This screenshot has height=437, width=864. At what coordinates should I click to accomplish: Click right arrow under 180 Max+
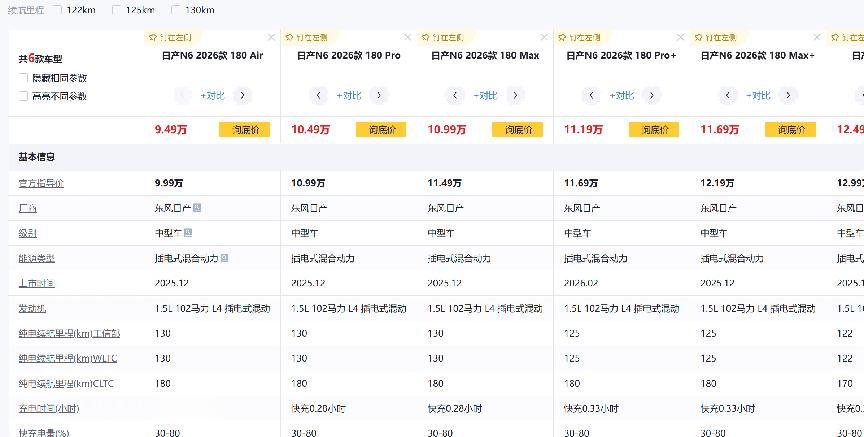(x=788, y=95)
